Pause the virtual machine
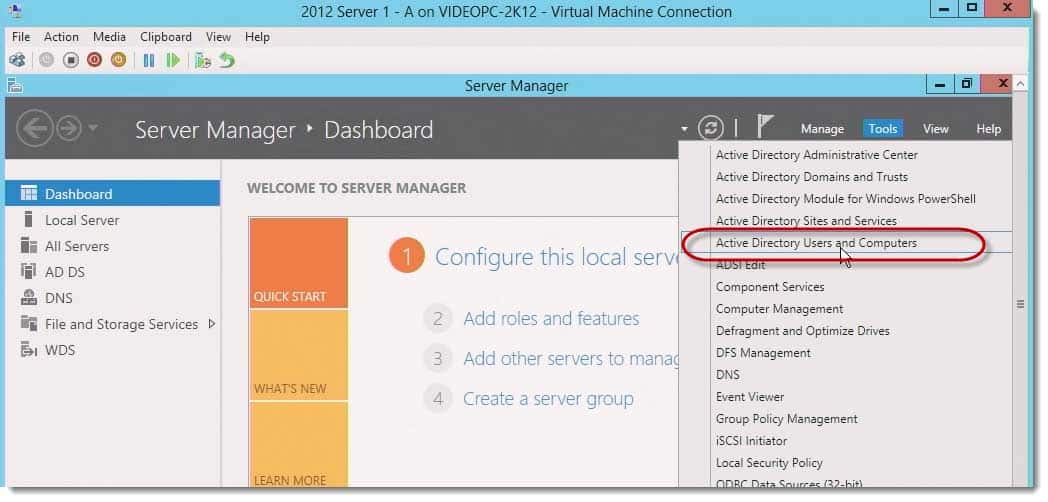Image resolution: width=1048 pixels, height=502 pixels. [x=148, y=61]
